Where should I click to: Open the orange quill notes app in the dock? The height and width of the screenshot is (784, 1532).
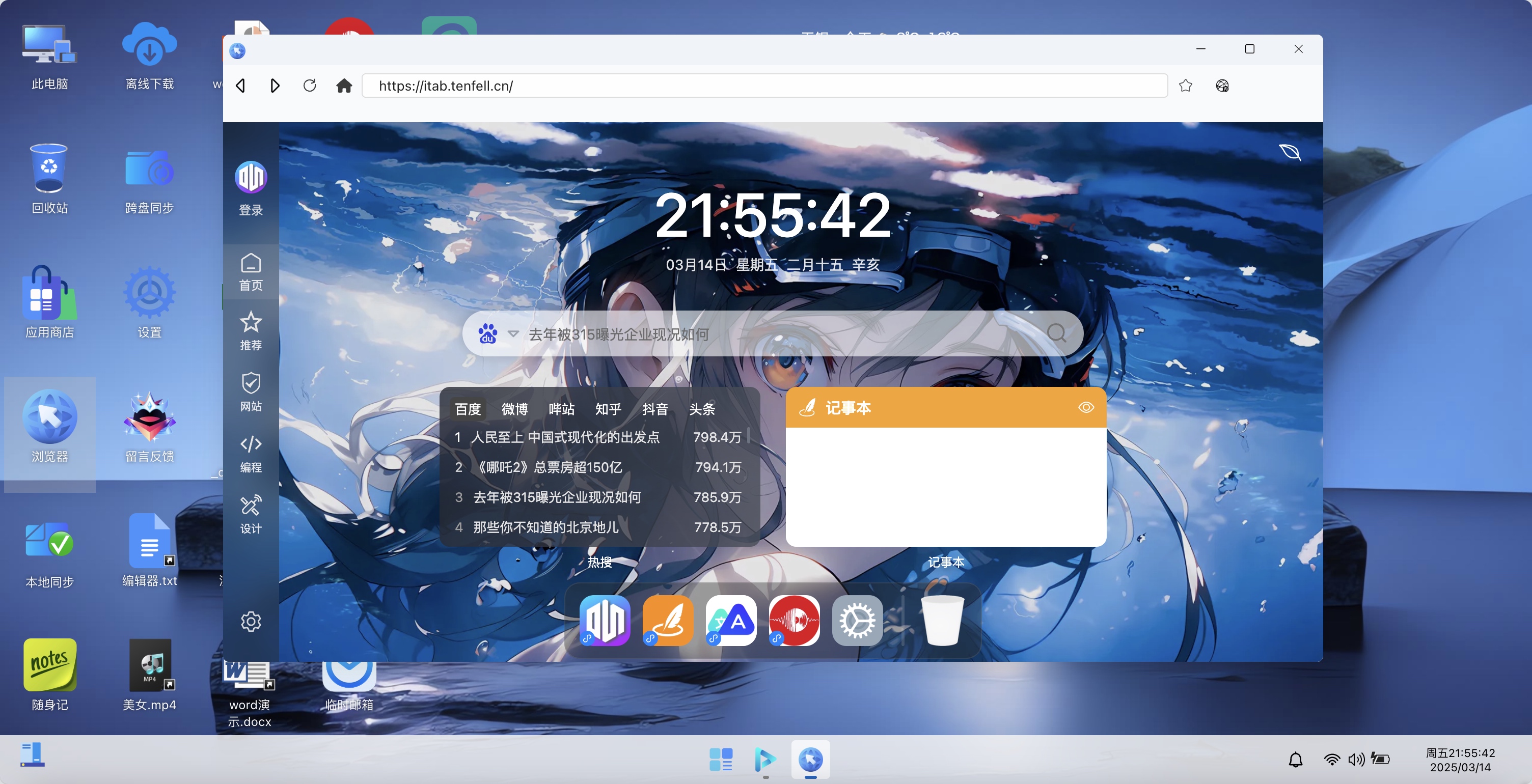coord(668,621)
